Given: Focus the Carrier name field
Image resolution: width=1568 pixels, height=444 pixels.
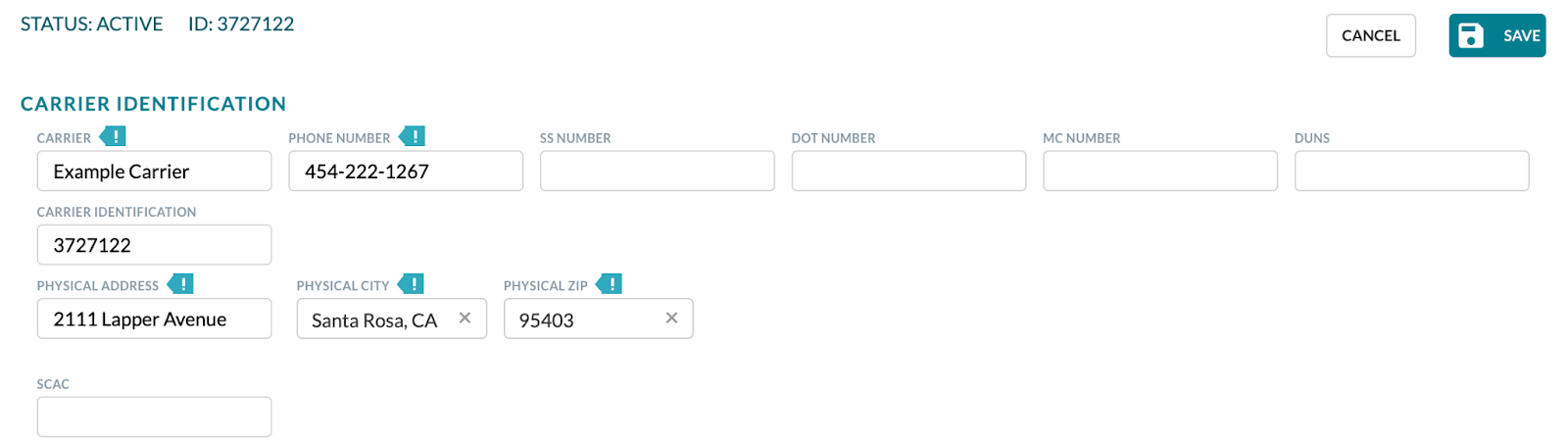Looking at the screenshot, I should (x=155, y=171).
